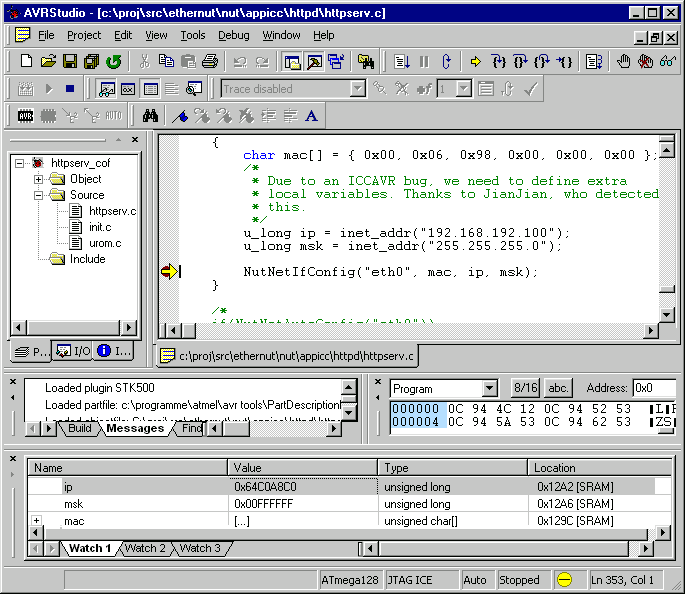Open the Program memory type dropdown
685x594 pixels.
coord(489,388)
